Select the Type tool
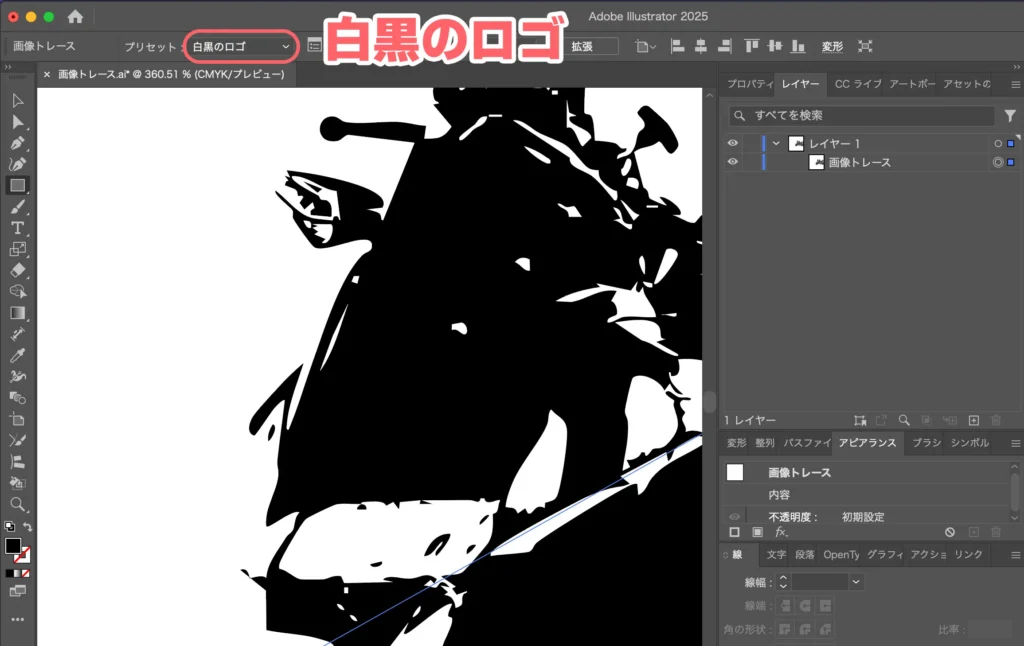Image resolution: width=1024 pixels, height=646 pixels. point(17,228)
